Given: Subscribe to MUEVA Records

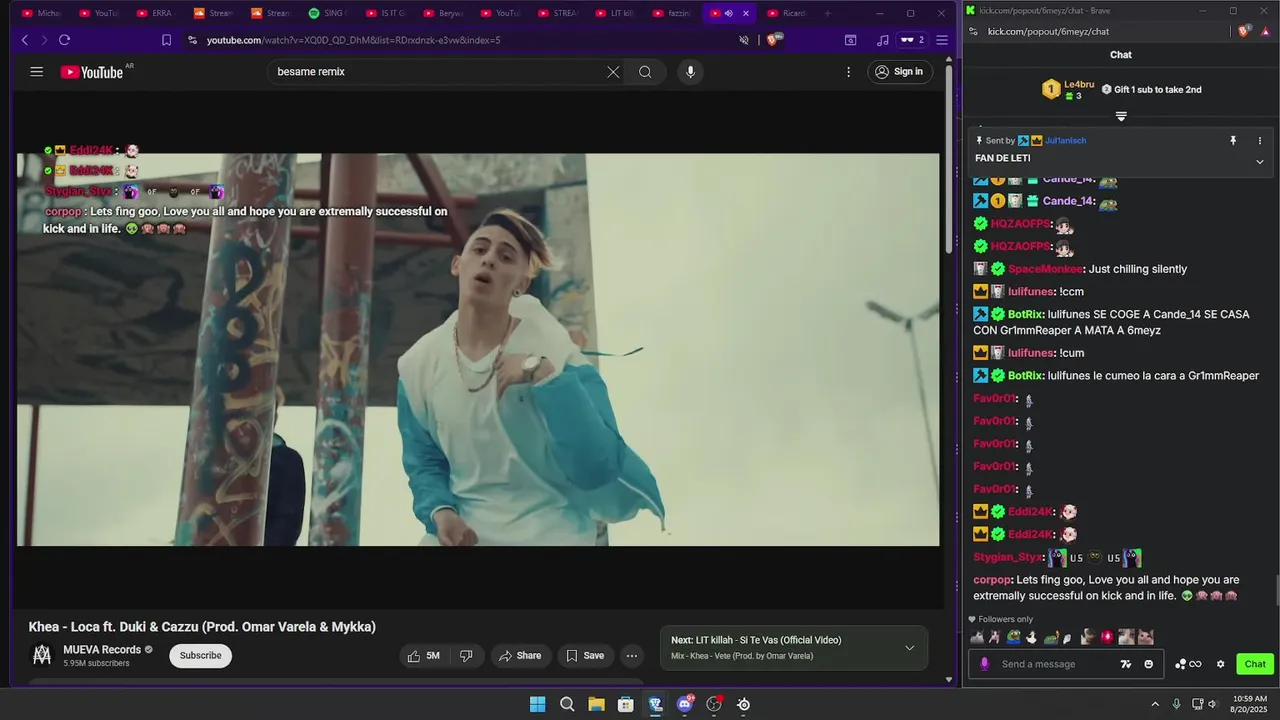Looking at the screenshot, I should click(200, 656).
